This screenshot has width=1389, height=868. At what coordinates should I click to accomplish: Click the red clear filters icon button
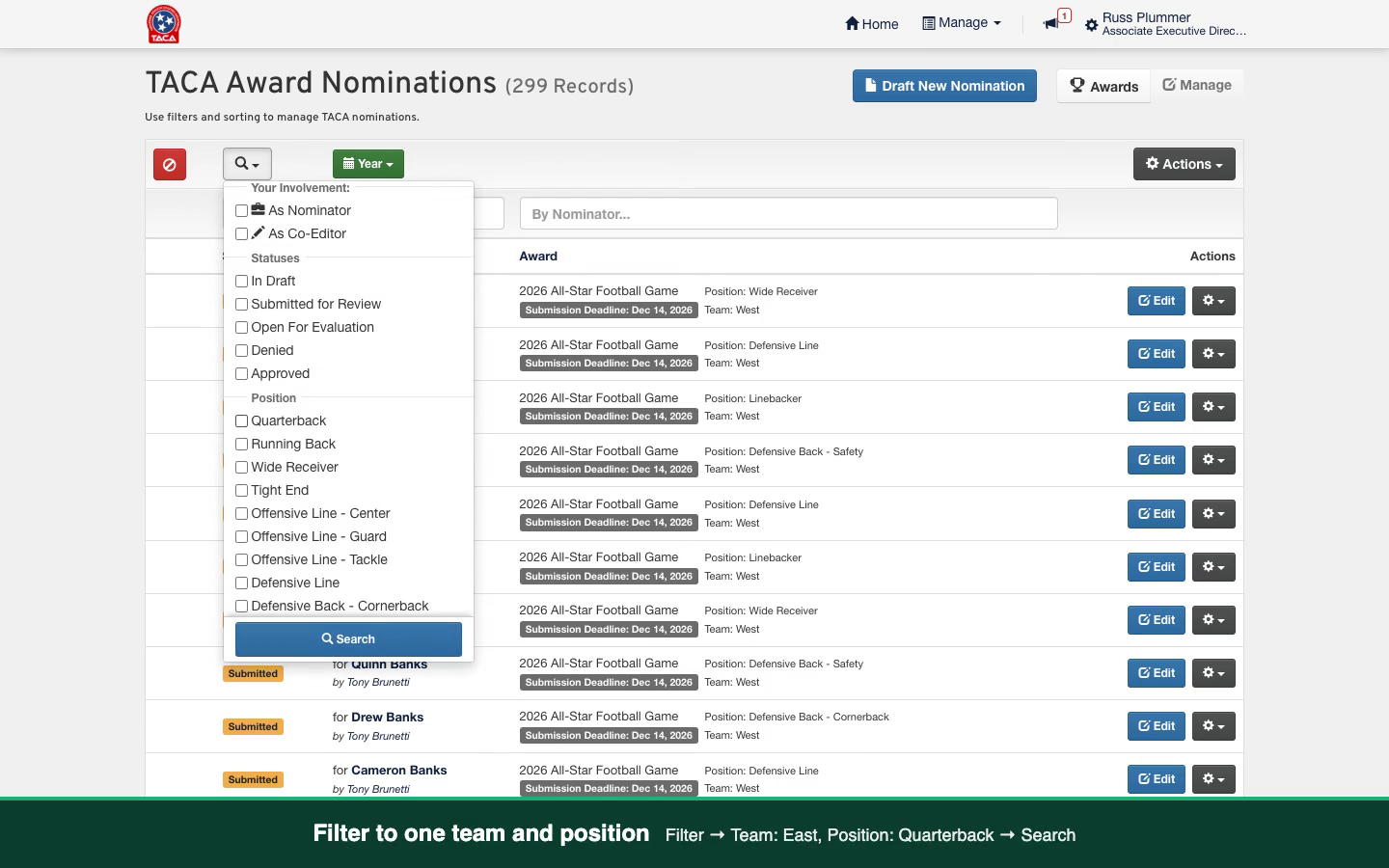[x=170, y=164]
